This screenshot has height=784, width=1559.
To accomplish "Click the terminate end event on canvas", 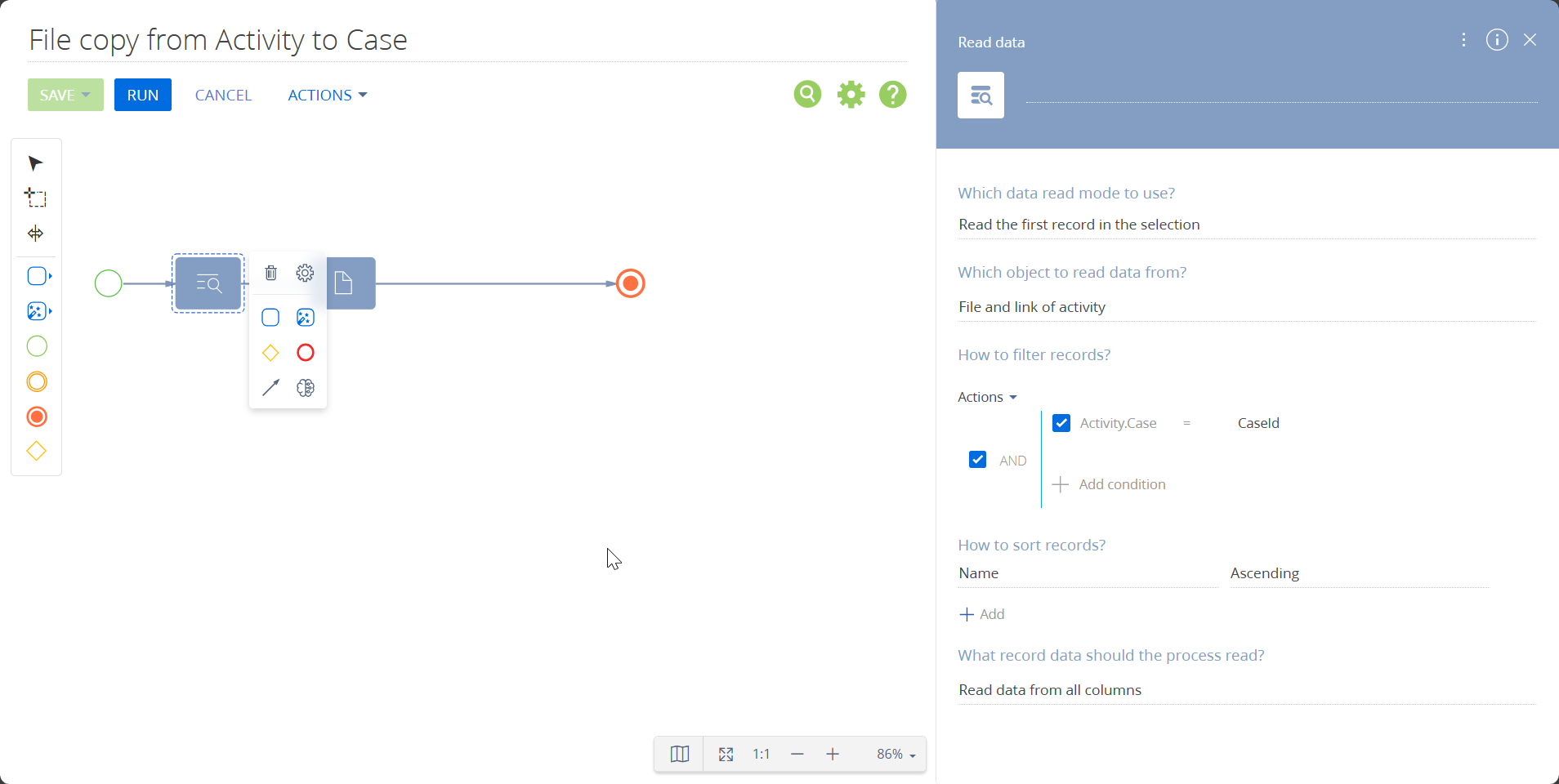I will pos(630,283).
